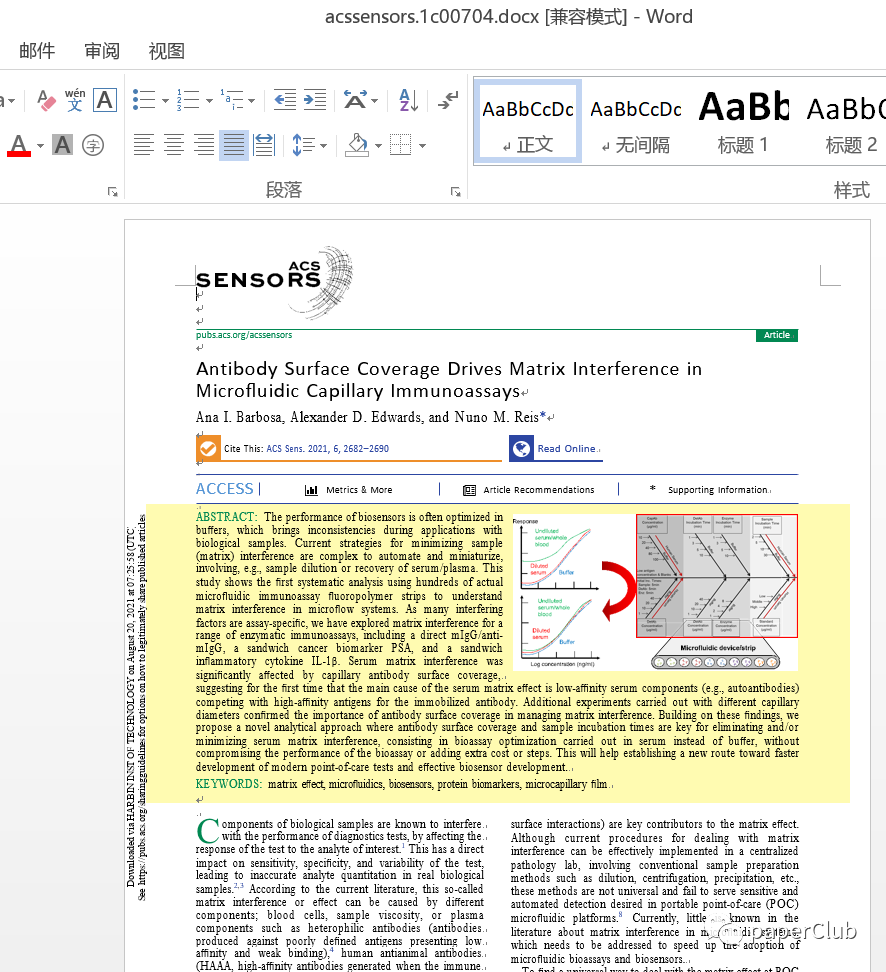Apply multilevel list
886x972 pixels.
coord(231,100)
